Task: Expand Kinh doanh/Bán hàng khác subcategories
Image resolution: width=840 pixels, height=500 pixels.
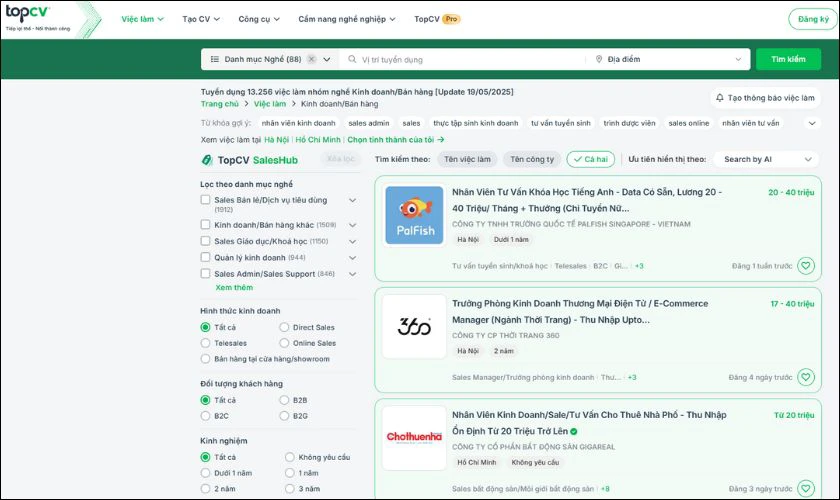Action: click(x=352, y=225)
